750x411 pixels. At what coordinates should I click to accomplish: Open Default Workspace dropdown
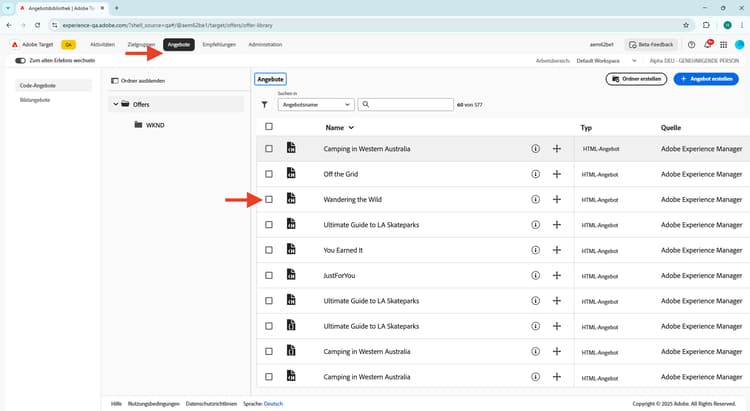click(607, 61)
